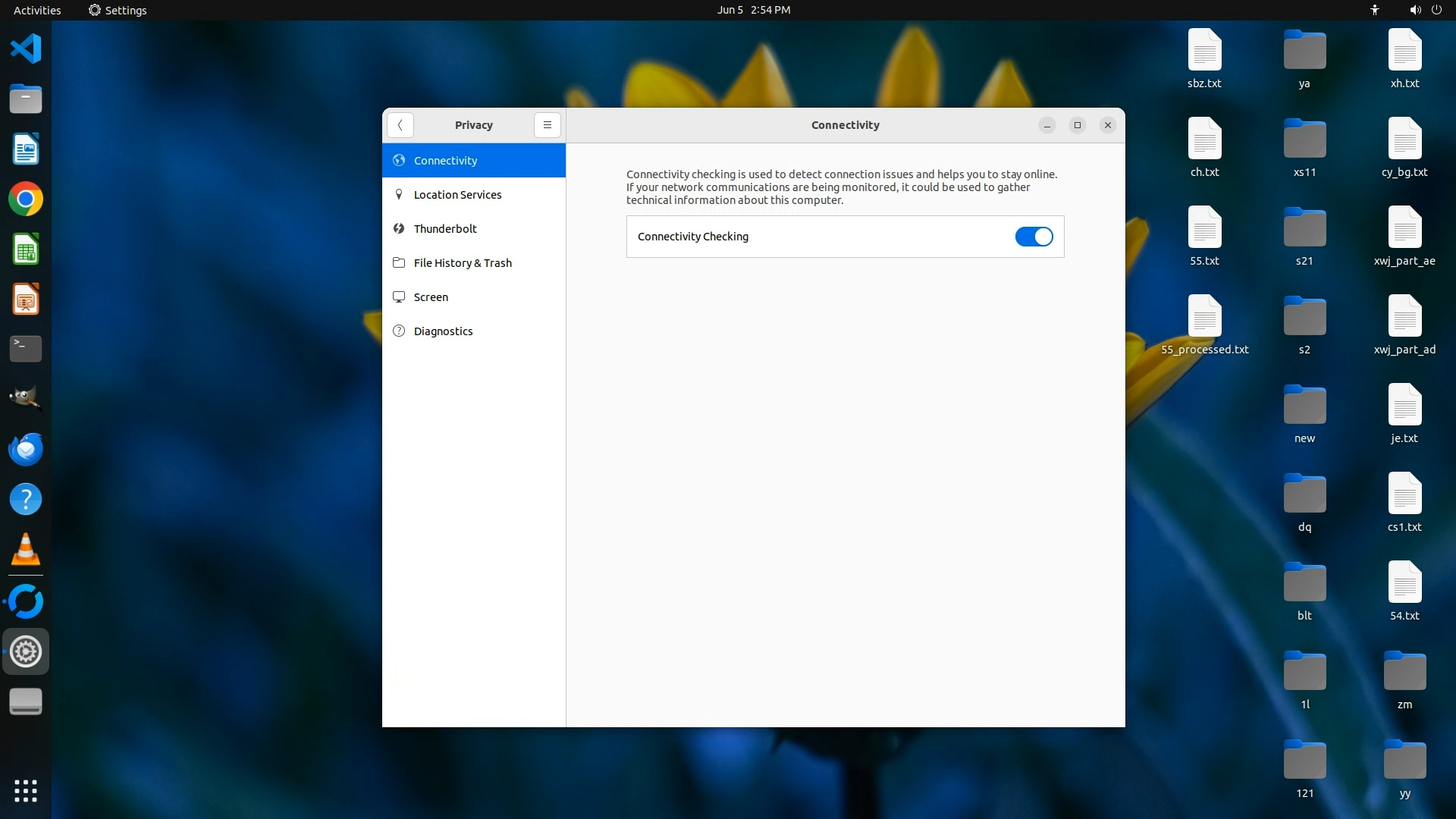Image resolution: width=1456 pixels, height=819 pixels.
Task: Click the Connectivity globe icon in sidebar
Action: coord(399,160)
